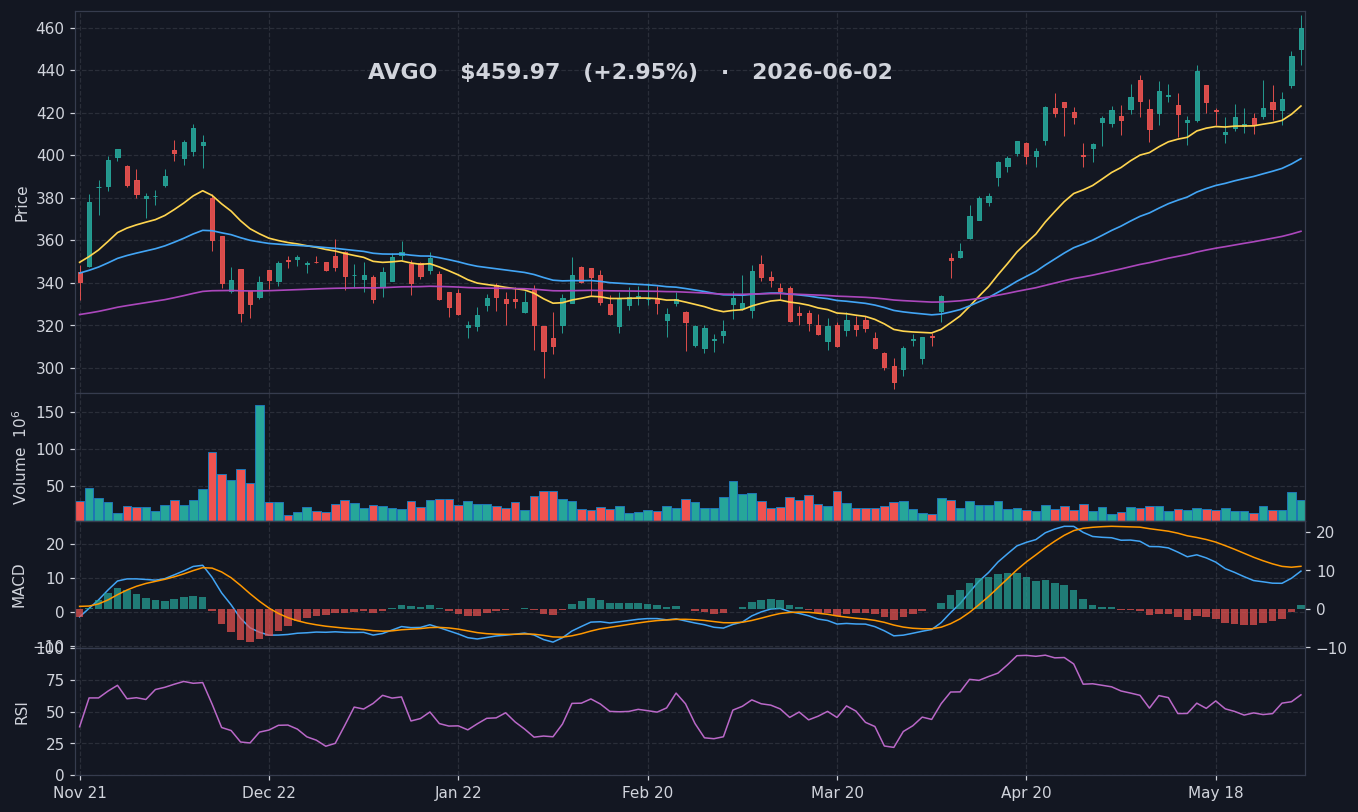Click the 460 price tick label
This screenshot has height=812, width=1358.
tap(49, 28)
